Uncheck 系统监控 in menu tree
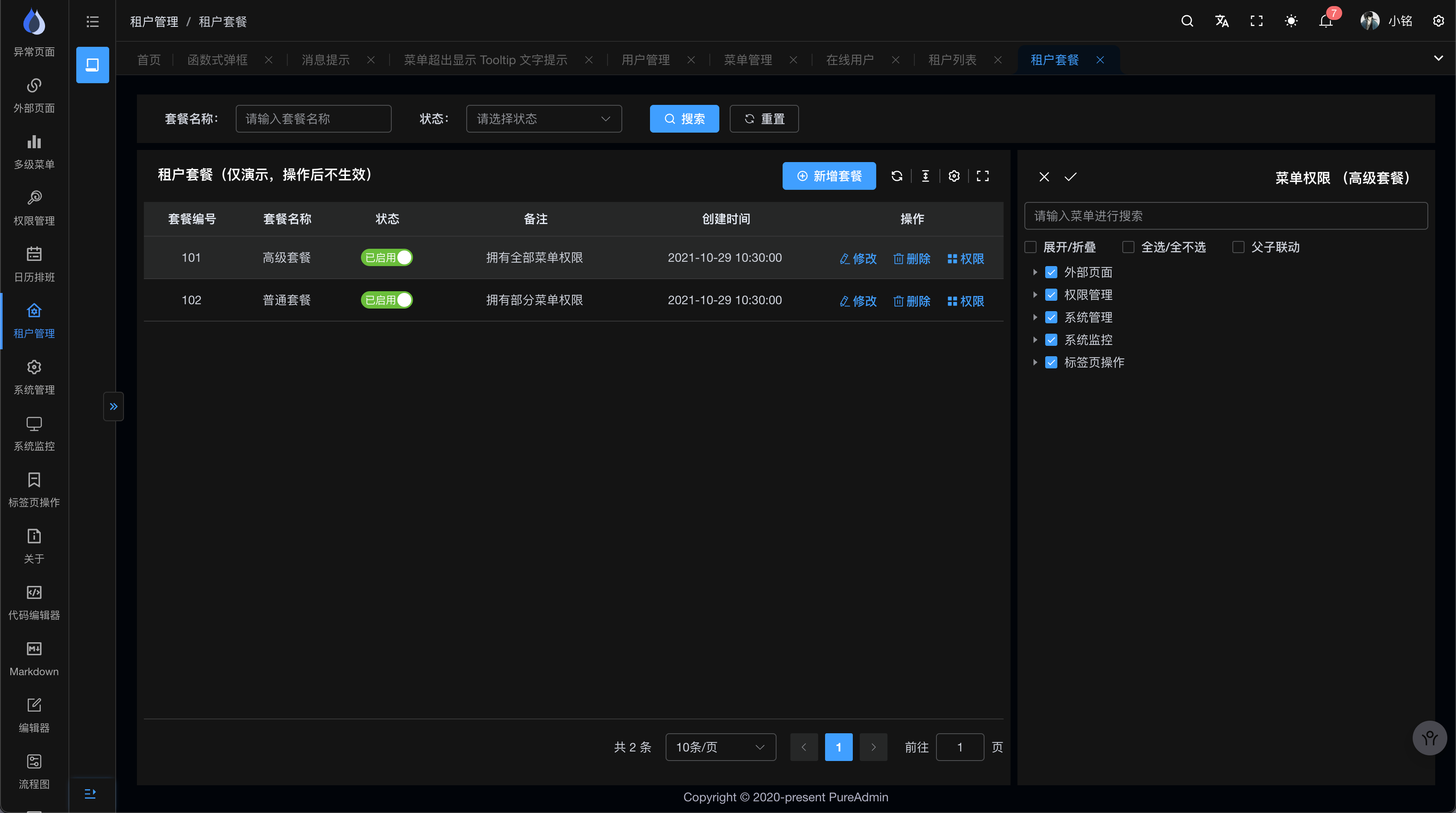 pos(1051,340)
